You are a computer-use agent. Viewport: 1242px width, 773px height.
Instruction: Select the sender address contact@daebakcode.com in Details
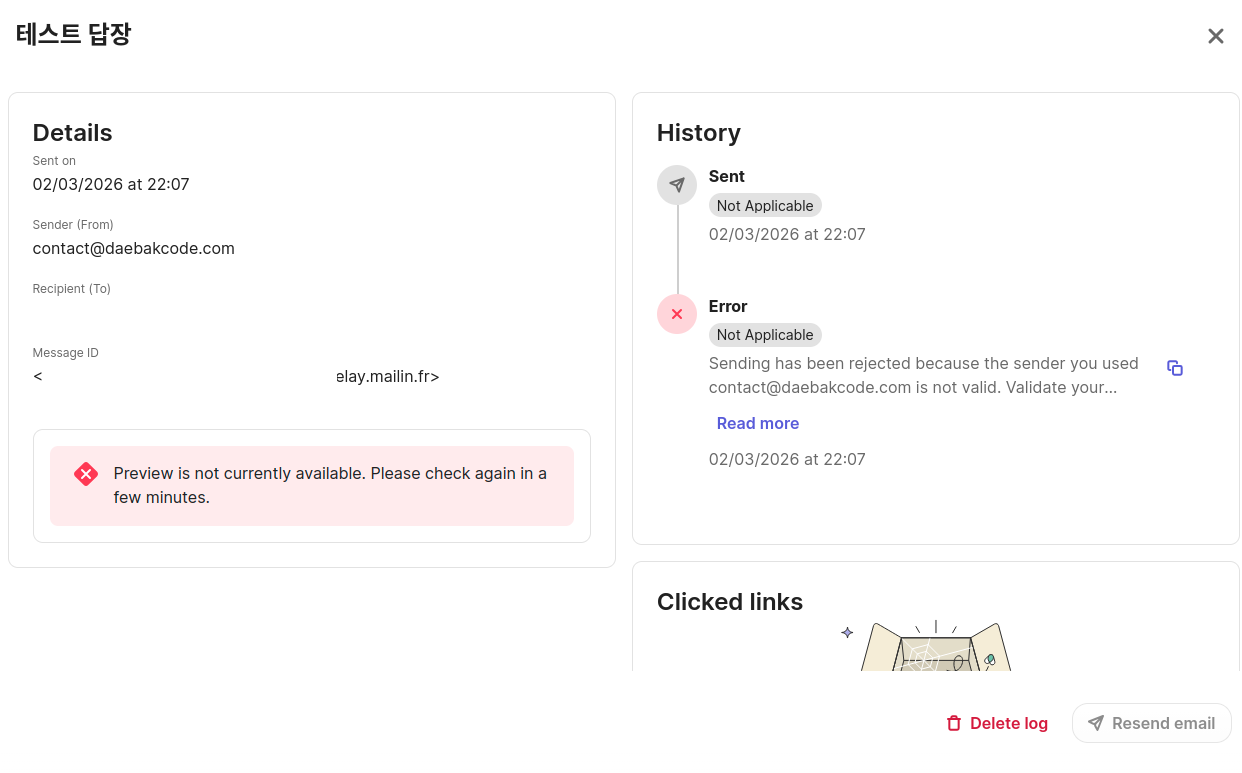(x=134, y=248)
